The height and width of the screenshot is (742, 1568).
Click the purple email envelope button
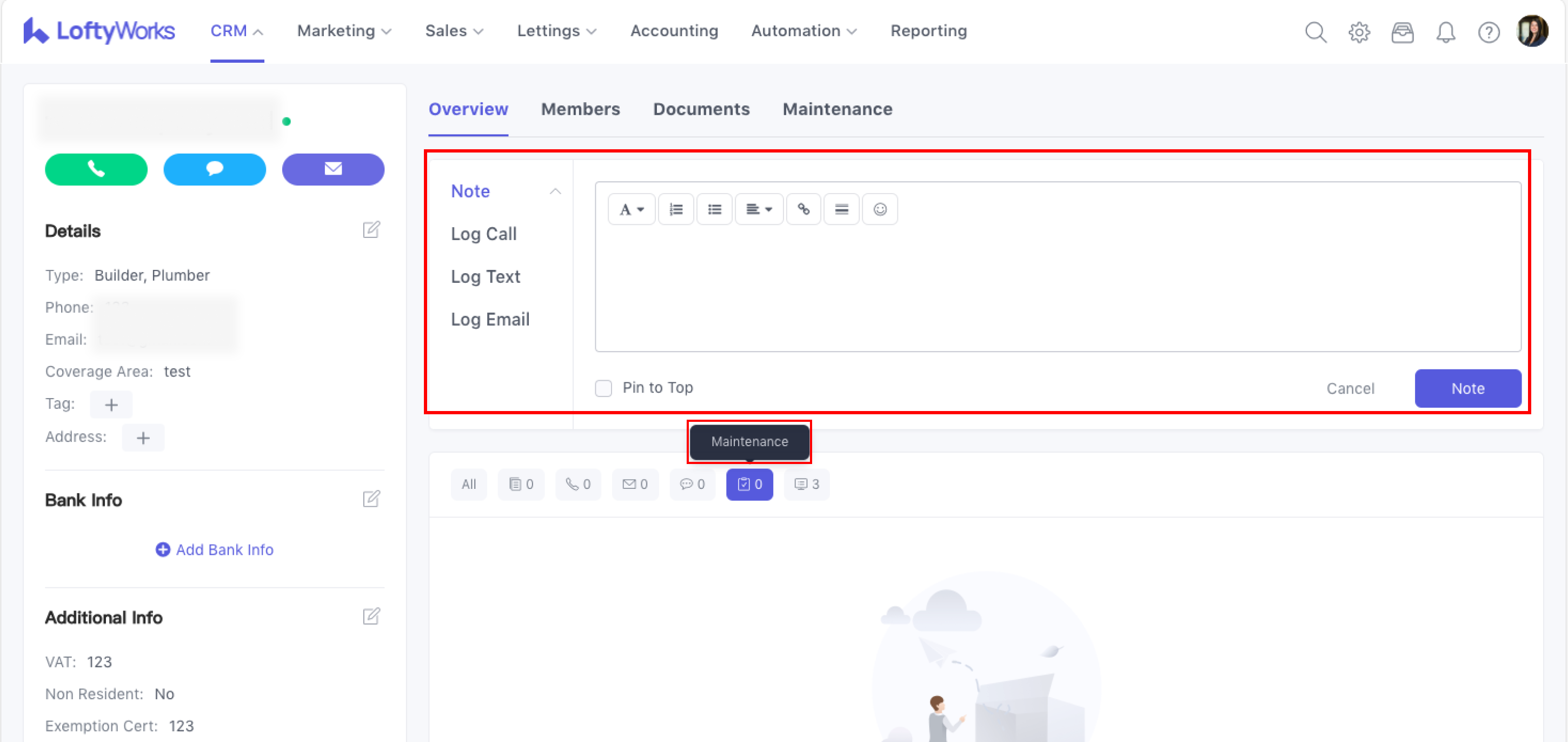[x=333, y=169]
